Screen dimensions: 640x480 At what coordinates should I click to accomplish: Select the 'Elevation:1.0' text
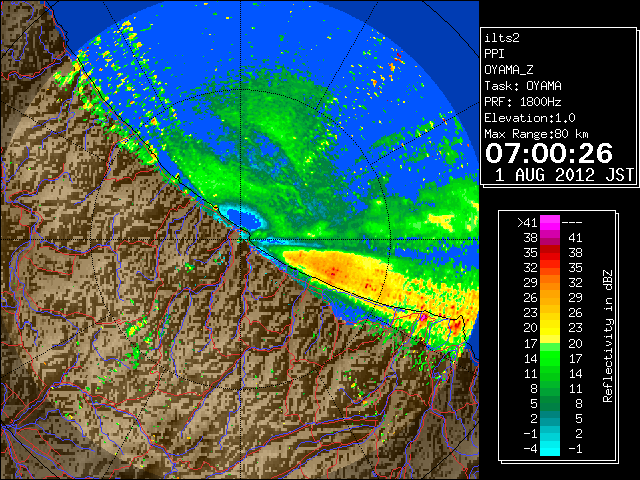point(530,118)
